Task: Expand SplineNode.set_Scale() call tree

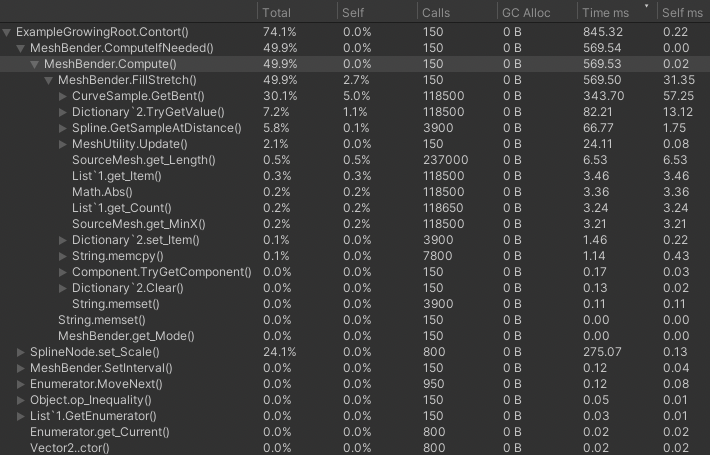Action: pos(22,352)
